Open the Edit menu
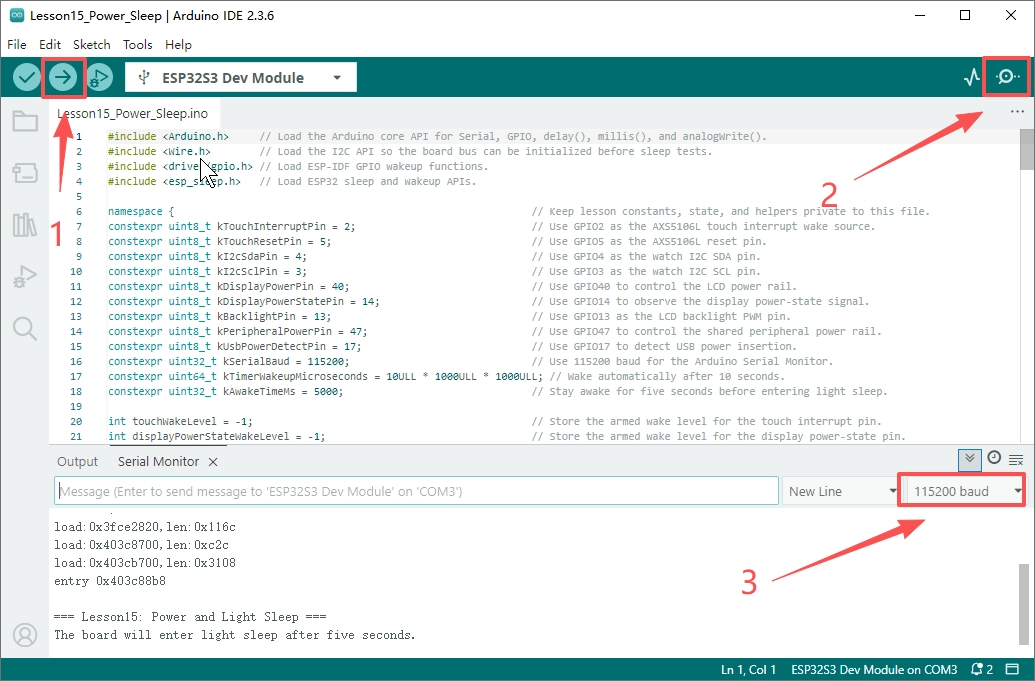 click(50, 44)
